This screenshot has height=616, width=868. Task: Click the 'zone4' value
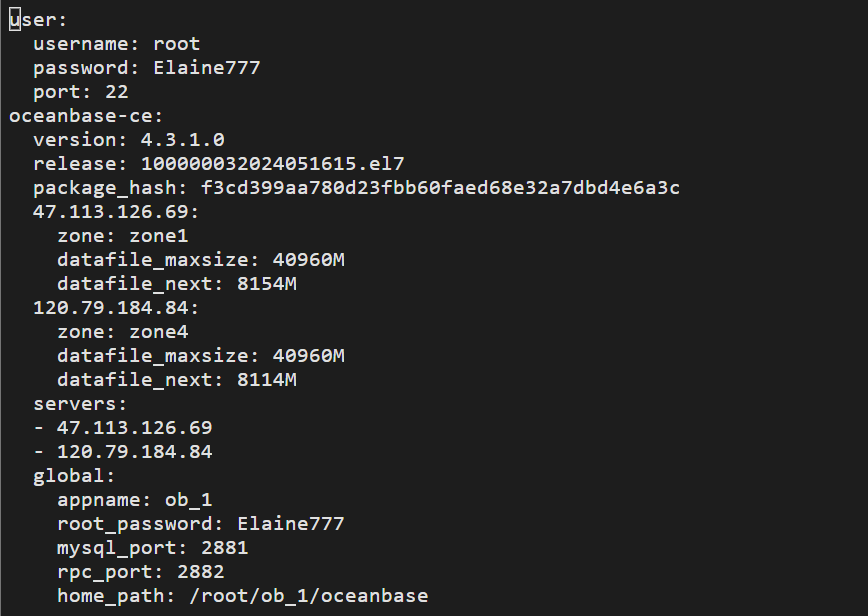(x=159, y=332)
